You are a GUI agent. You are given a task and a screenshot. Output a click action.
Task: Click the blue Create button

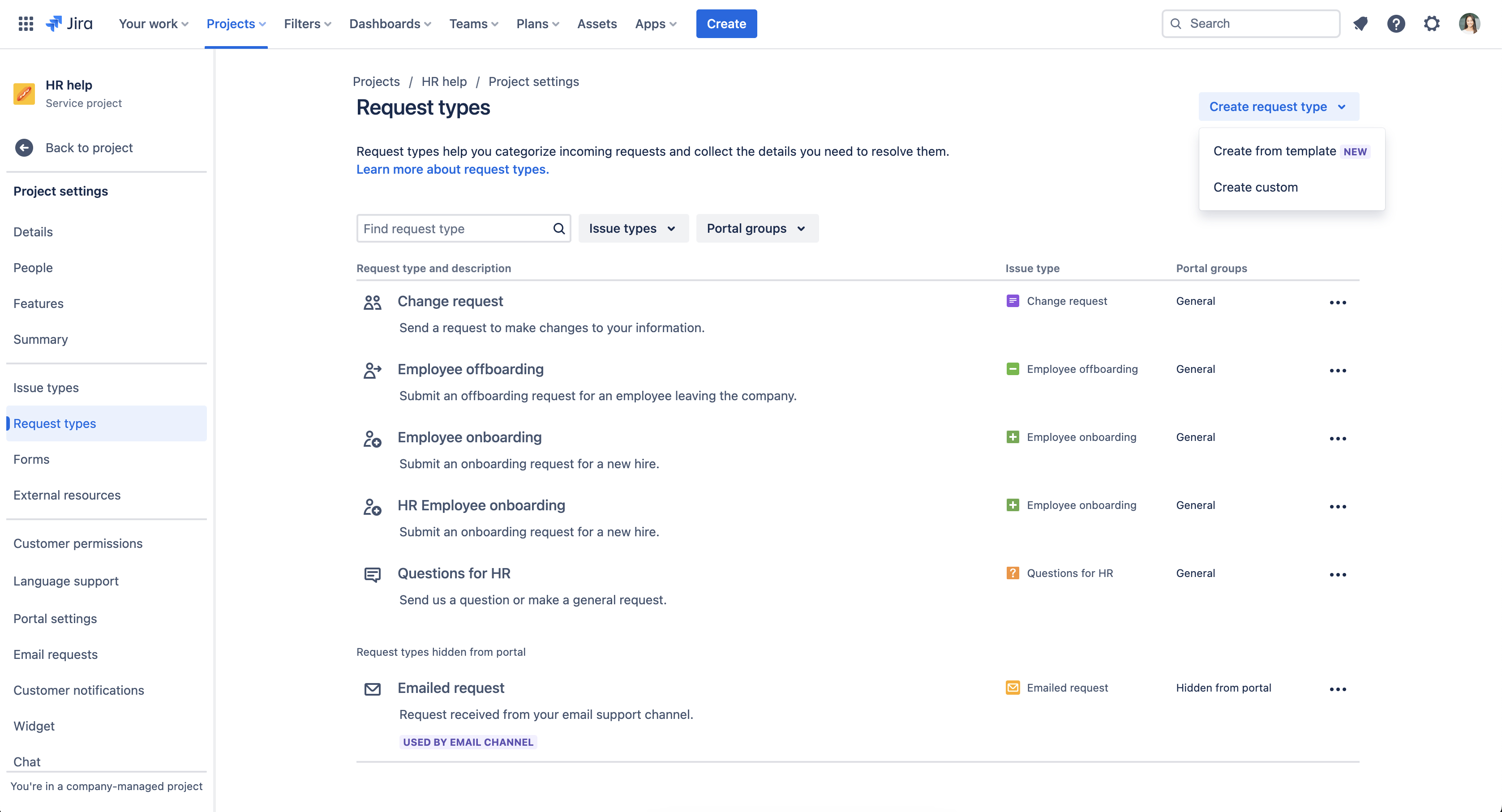[x=726, y=24]
